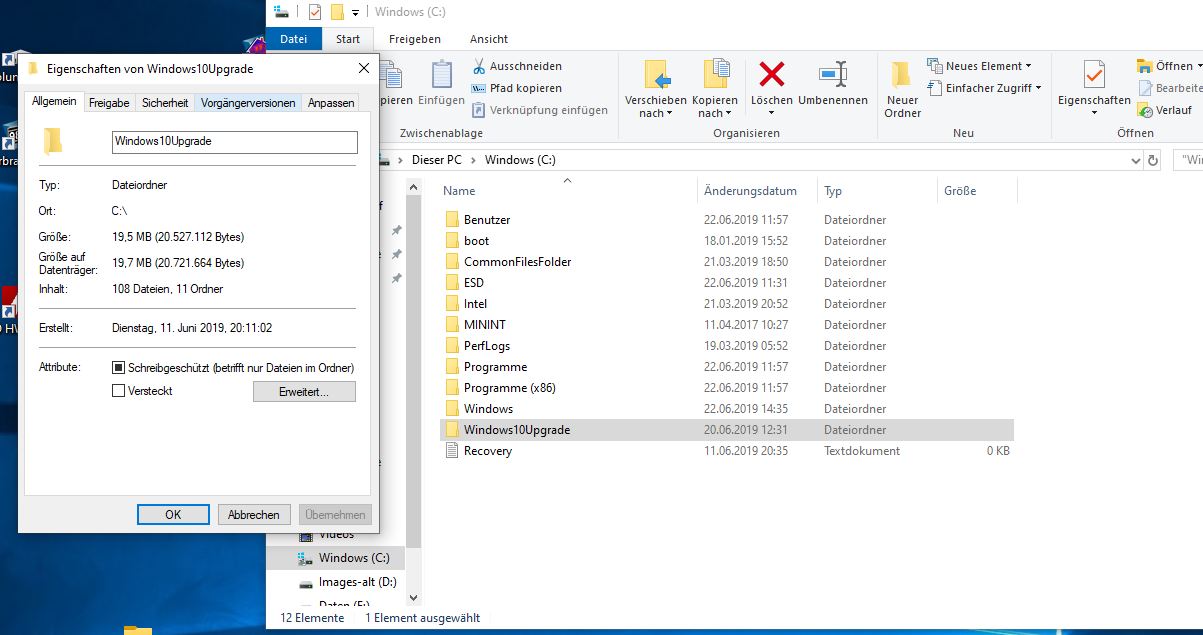Click the Abbrechen button
Image resolution: width=1203 pixels, height=635 pixels.
coord(254,515)
